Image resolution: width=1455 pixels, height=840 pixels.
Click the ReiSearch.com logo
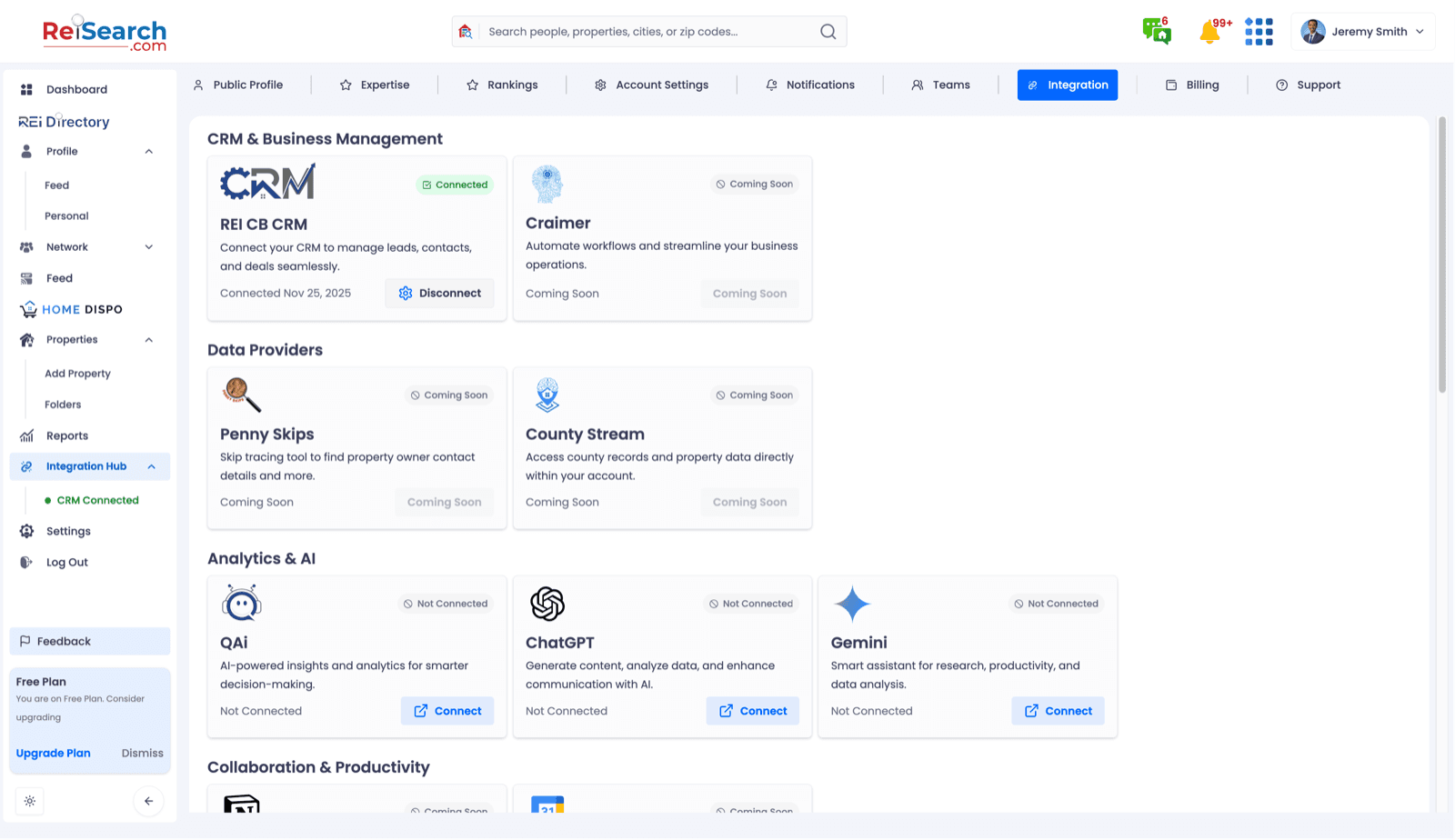click(105, 34)
